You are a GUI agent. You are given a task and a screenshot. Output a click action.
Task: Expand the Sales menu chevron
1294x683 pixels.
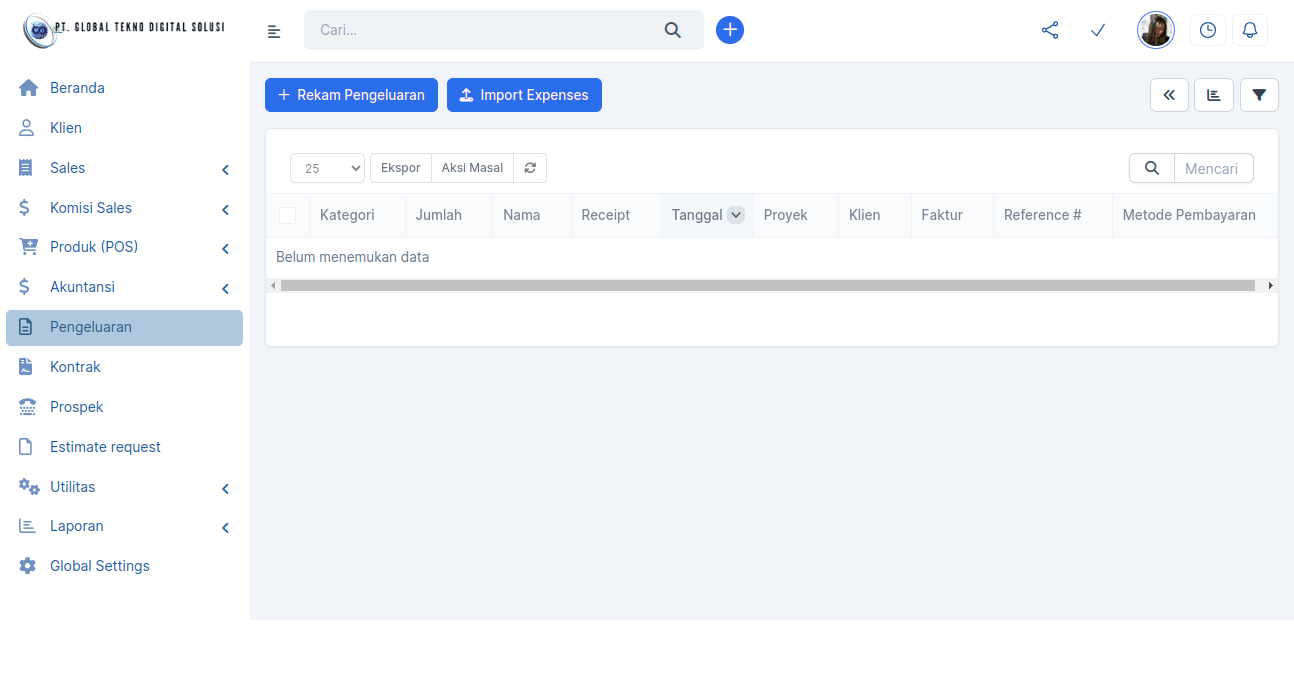click(225, 170)
